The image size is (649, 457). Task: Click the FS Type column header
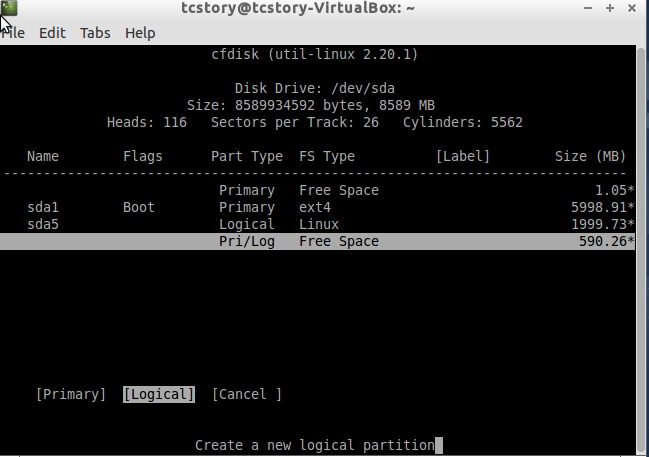[327, 156]
